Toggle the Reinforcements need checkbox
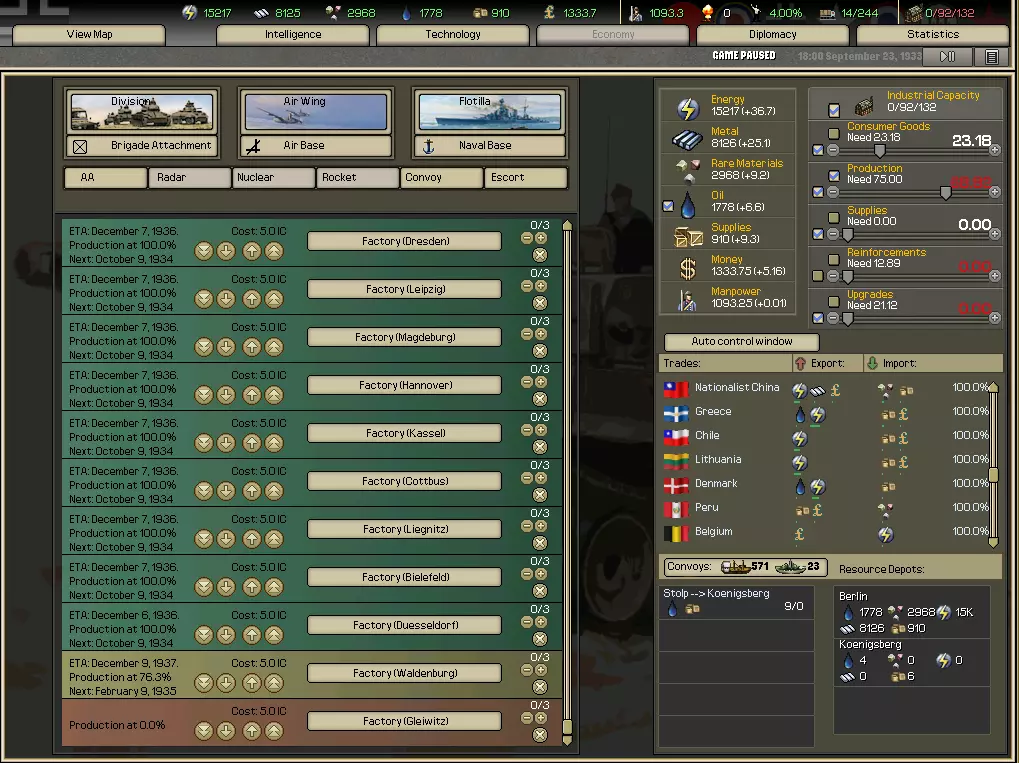The height and width of the screenshot is (763, 1019). tap(834, 259)
